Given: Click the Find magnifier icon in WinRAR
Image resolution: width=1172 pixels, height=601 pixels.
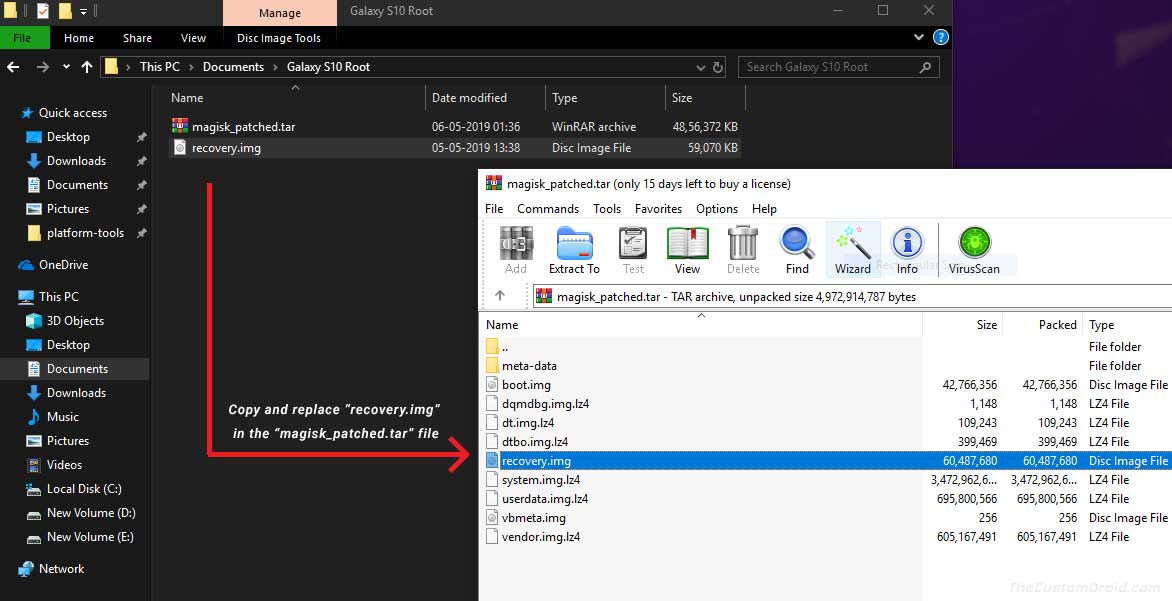Looking at the screenshot, I should tap(797, 250).
